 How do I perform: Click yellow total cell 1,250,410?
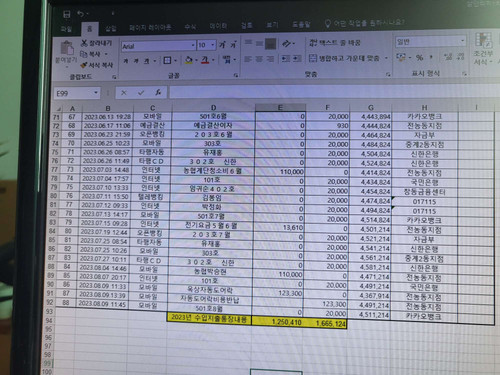click(x=277, y=322)
